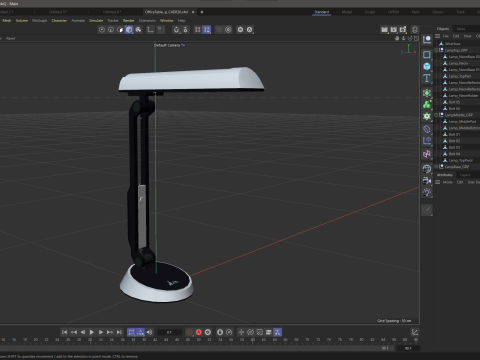Select the grayed pencil sketch icon
Screen dimensions: 480x360
[x=427, y=210]
